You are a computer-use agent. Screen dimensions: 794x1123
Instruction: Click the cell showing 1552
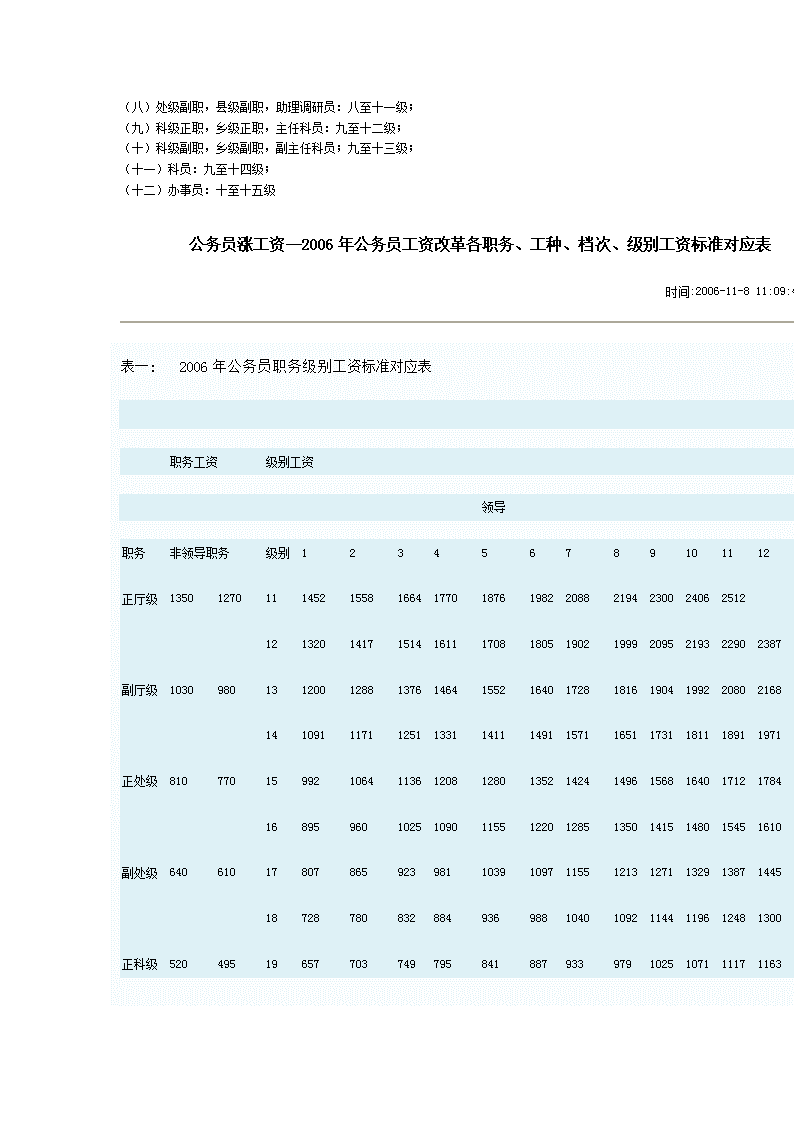tap(493, 690)
